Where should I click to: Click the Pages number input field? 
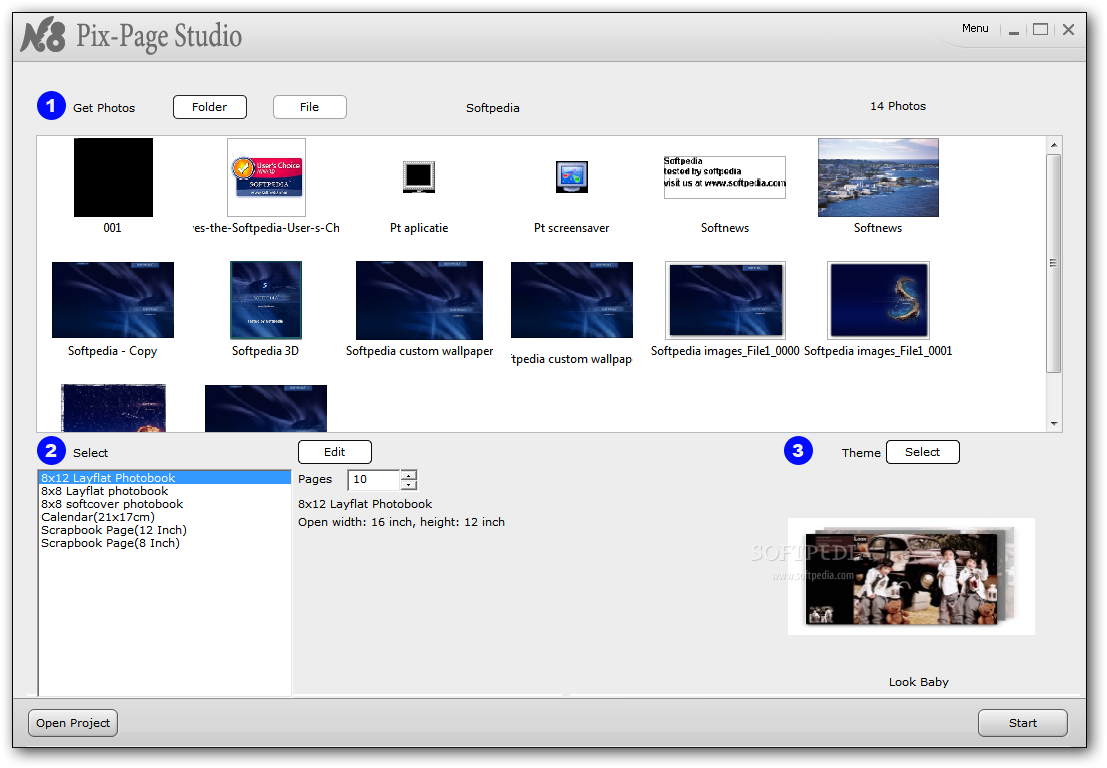374,479
